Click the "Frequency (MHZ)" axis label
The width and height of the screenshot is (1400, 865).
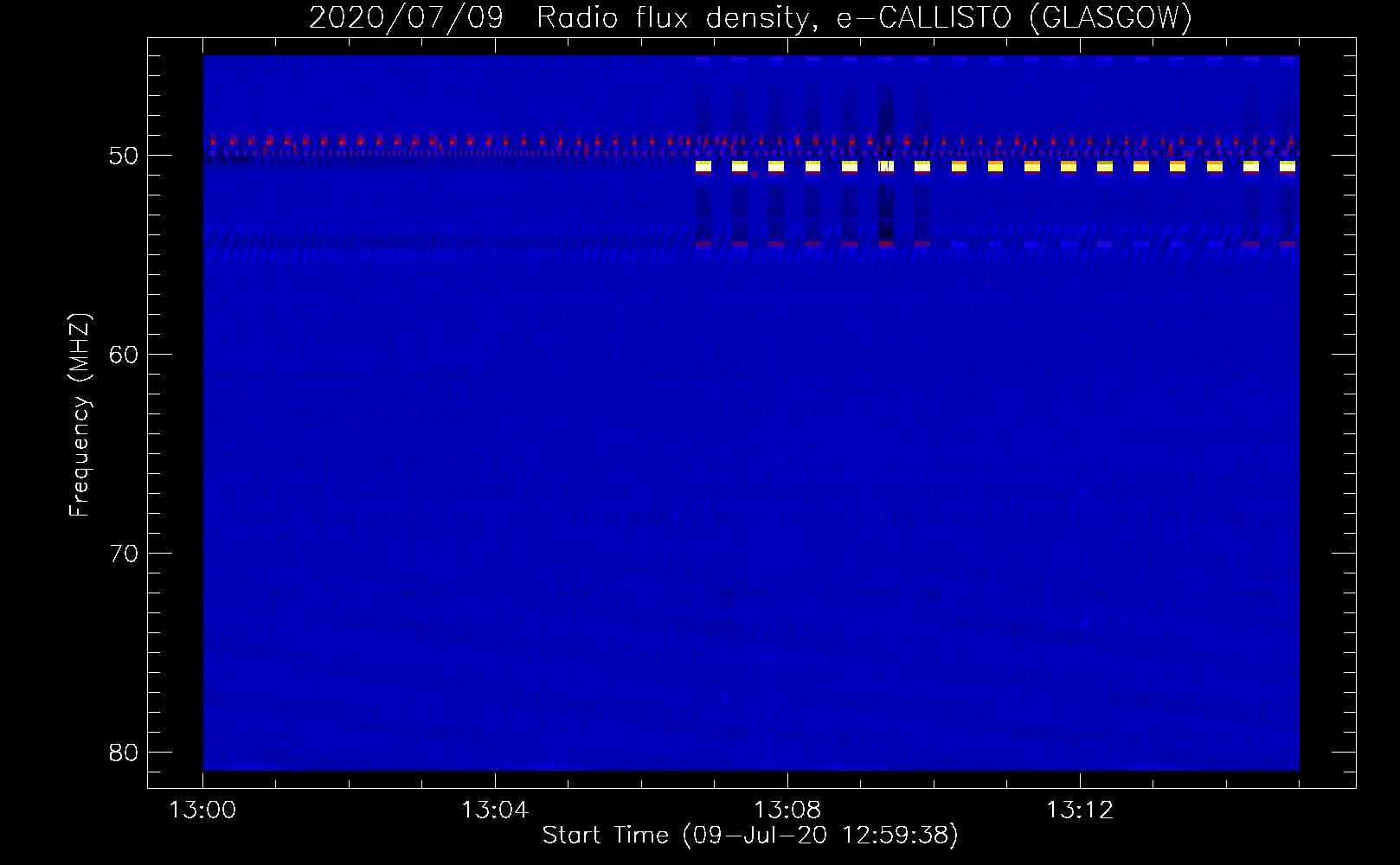[x=80, y=415]
